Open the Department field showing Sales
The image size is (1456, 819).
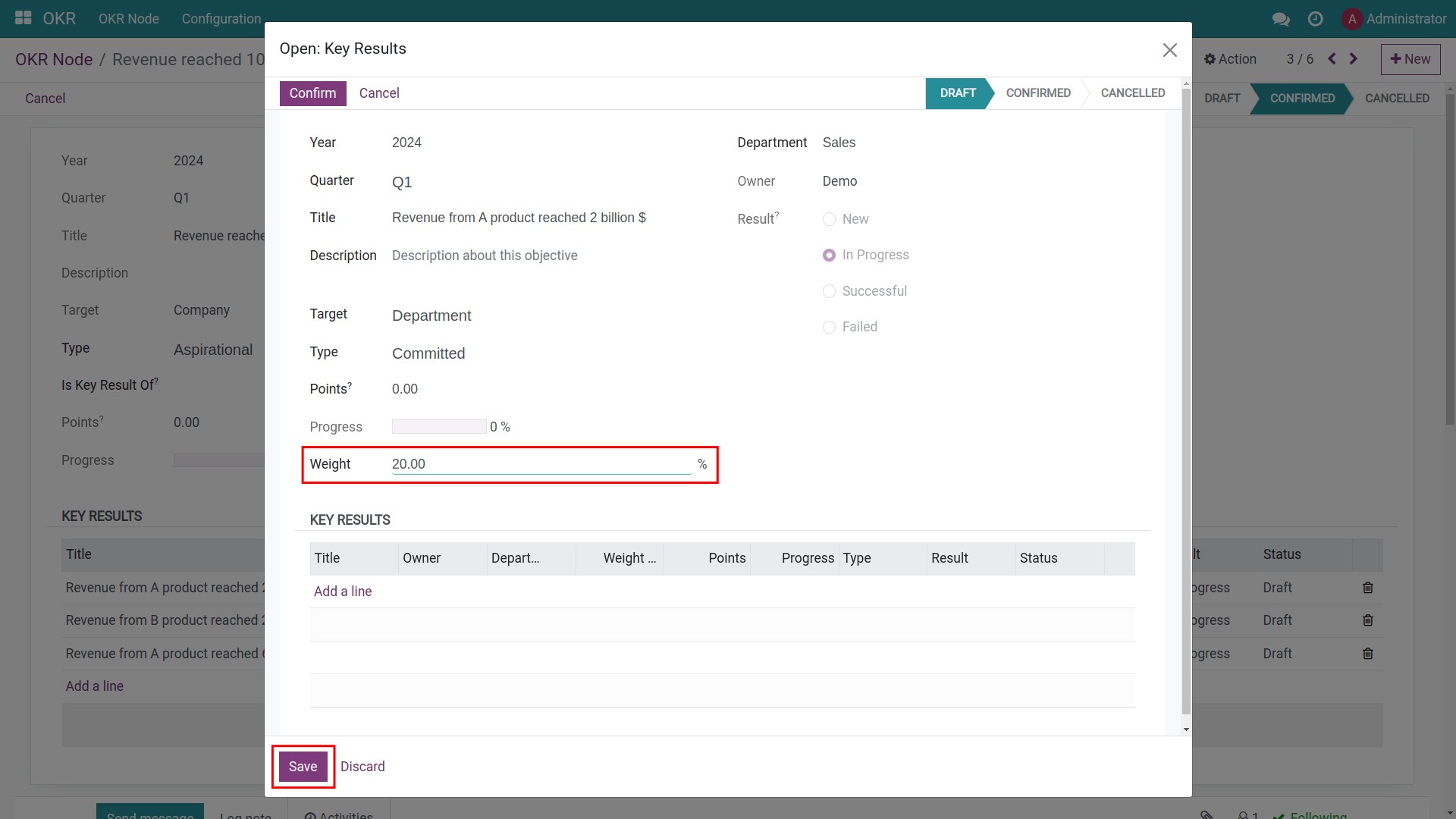point(839,143)
